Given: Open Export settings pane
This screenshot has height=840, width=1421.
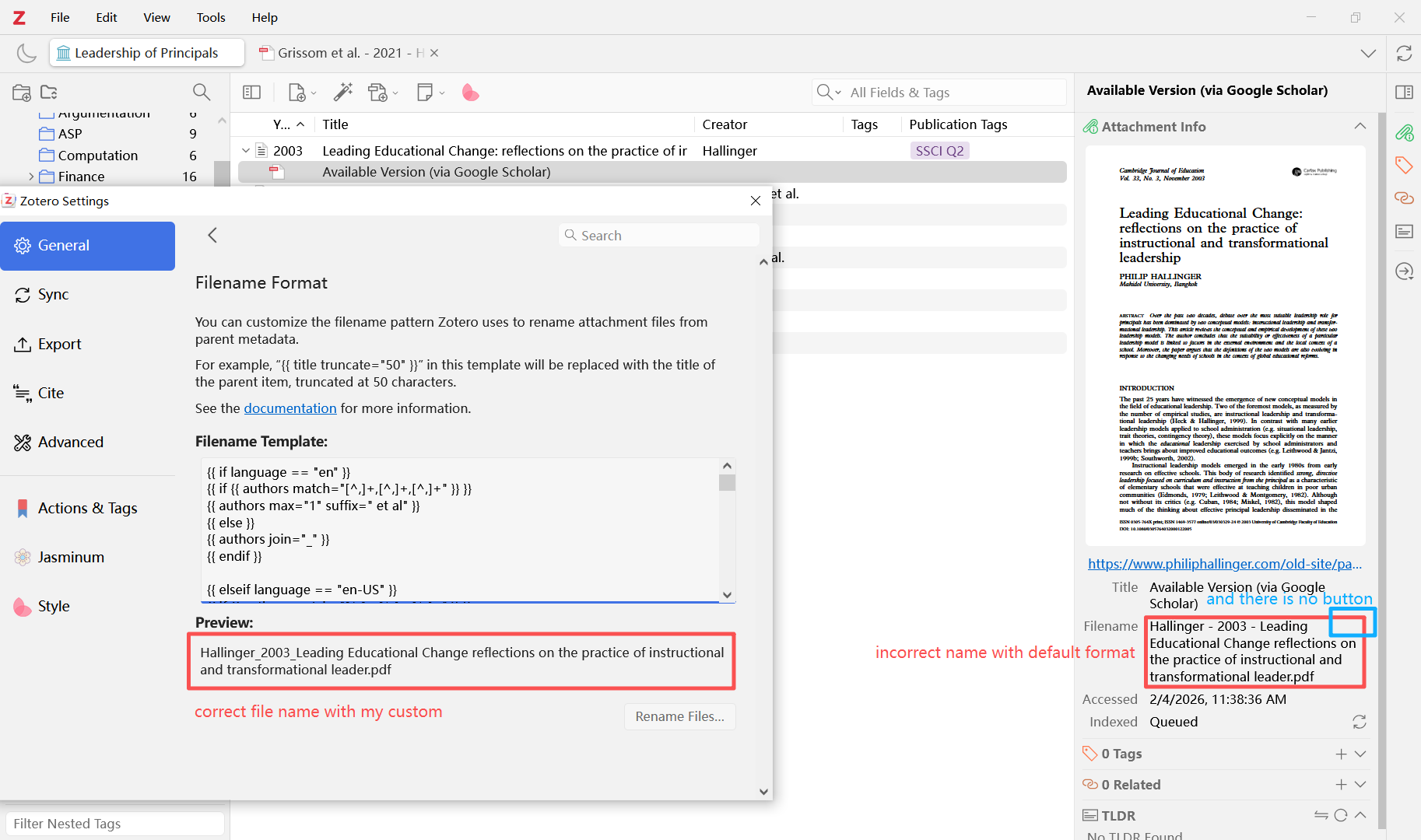Looking at the screenshot, I should pyautogui.click(x=88, y=344).
